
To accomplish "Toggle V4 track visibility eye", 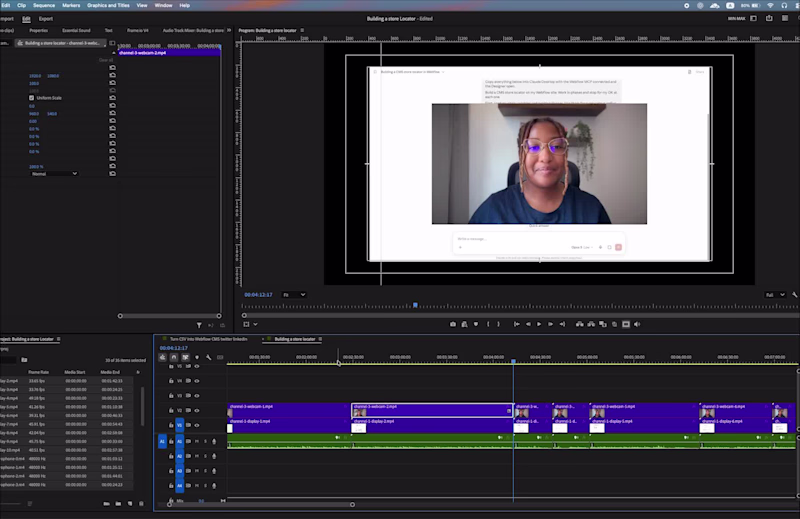I will [197, 381].
